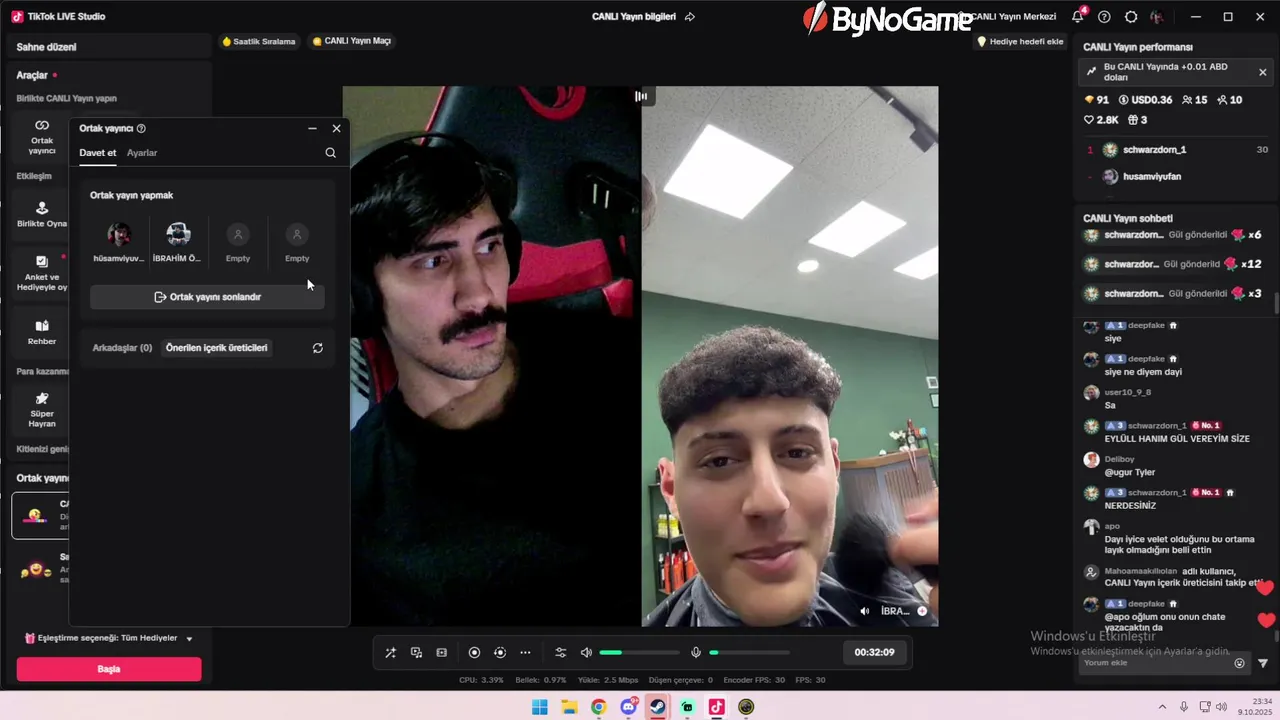Open the Windows Start menu
Image resolution: width=1280 pixels, height=720 pixels.
click(x=540, y=707)
